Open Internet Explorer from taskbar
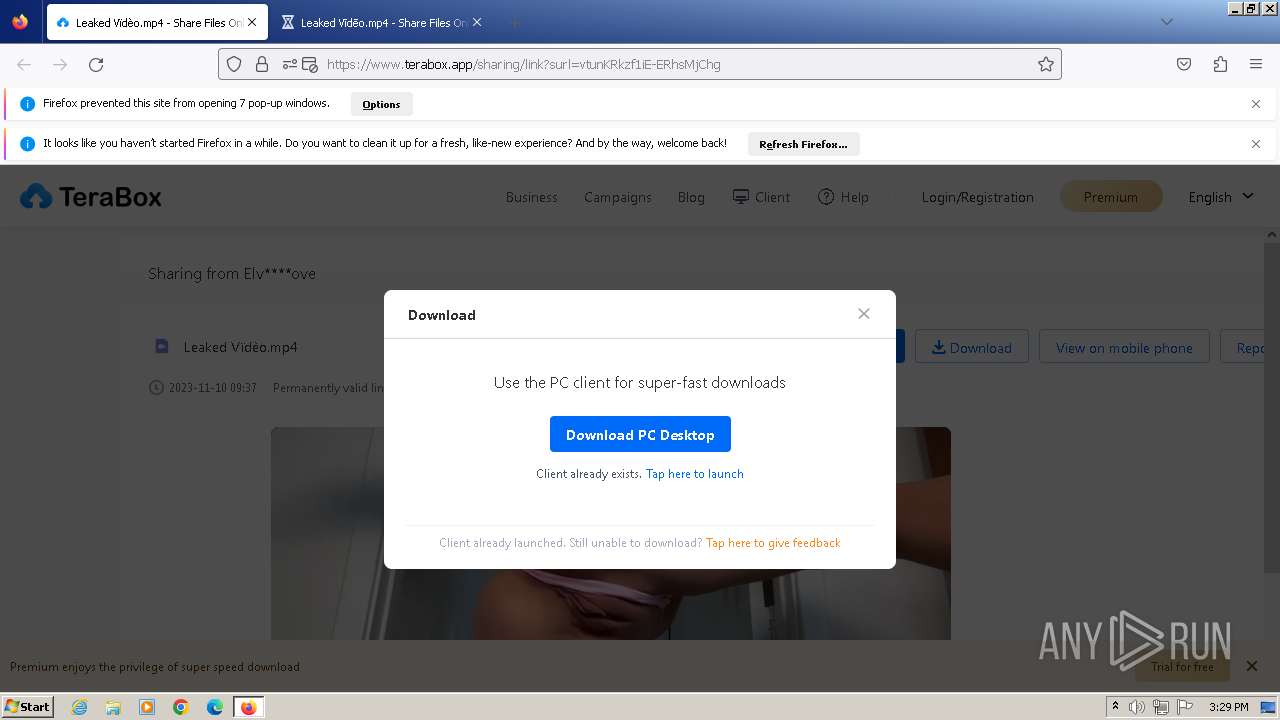 tap(79, 707)
